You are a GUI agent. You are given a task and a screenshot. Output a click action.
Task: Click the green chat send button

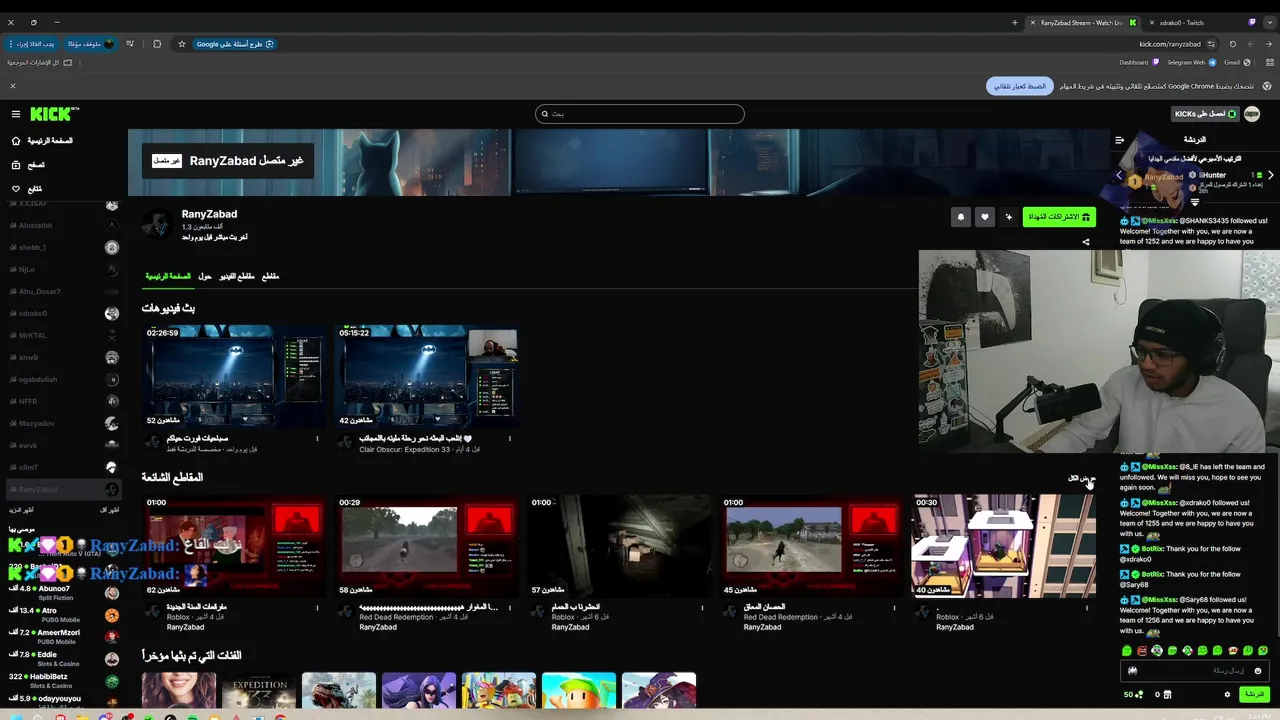(x=1254, y=695)
